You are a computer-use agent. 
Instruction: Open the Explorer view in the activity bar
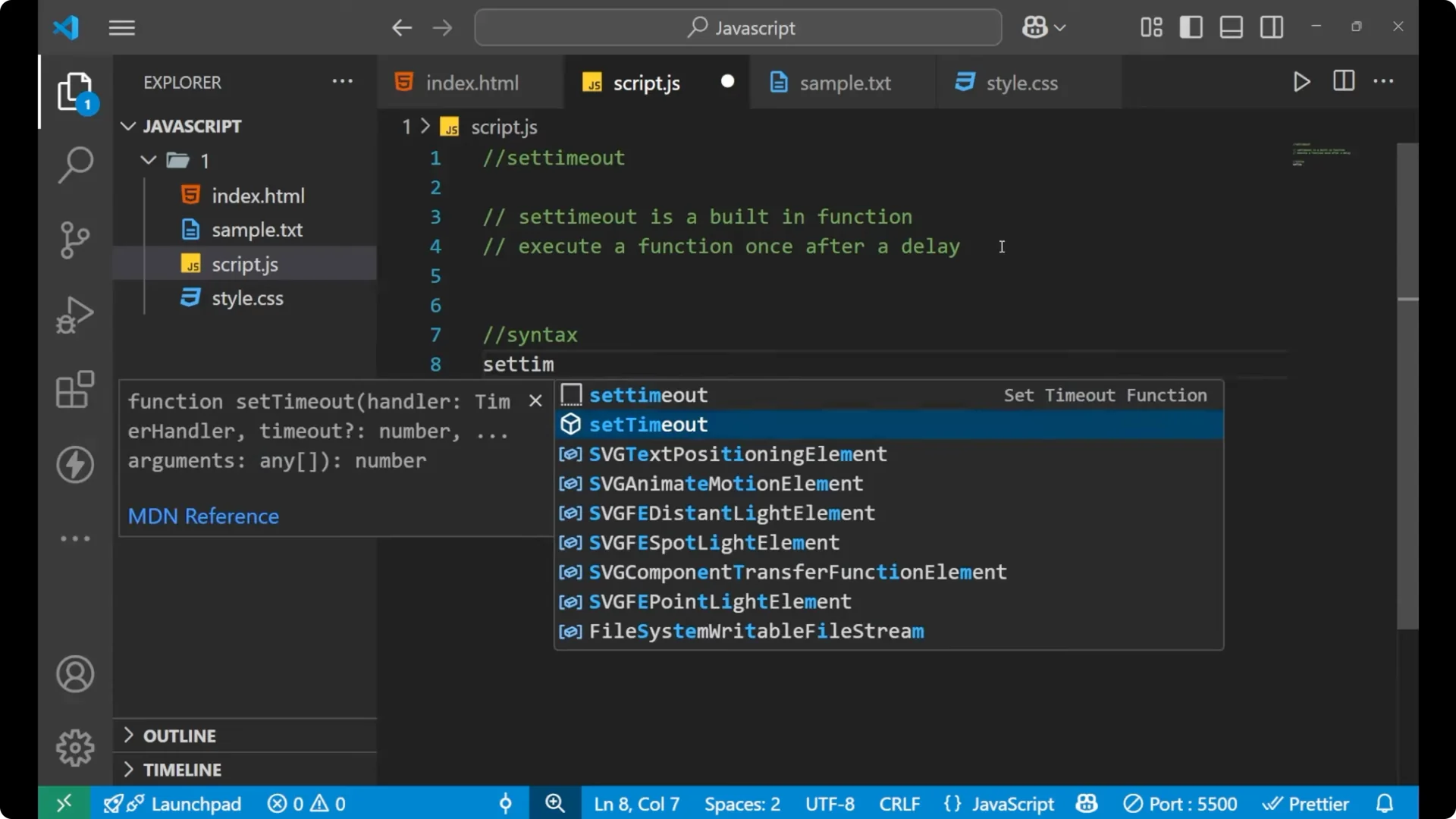[x=75, y=91]
